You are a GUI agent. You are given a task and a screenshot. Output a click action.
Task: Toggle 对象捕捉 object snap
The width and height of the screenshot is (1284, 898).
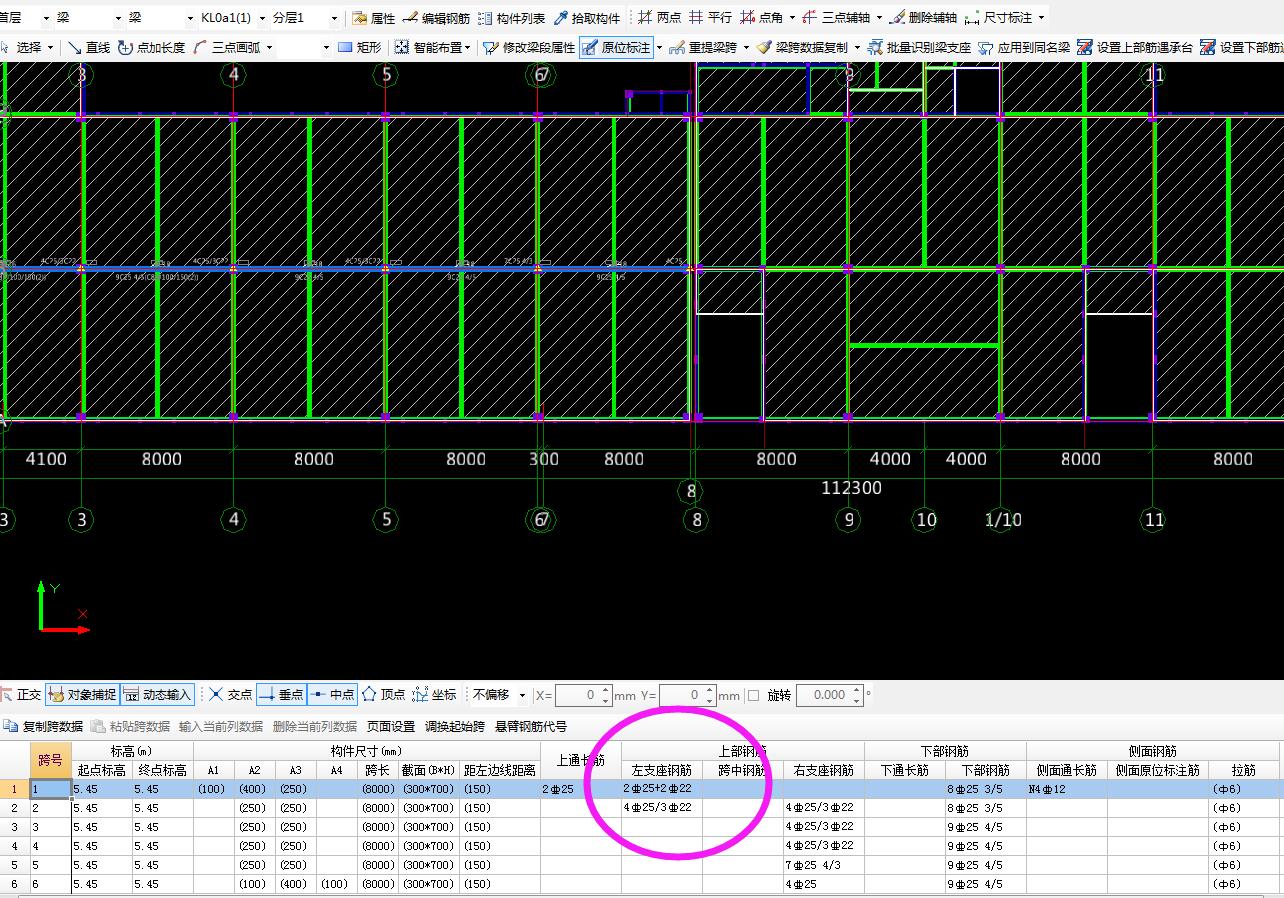[82, 694]
